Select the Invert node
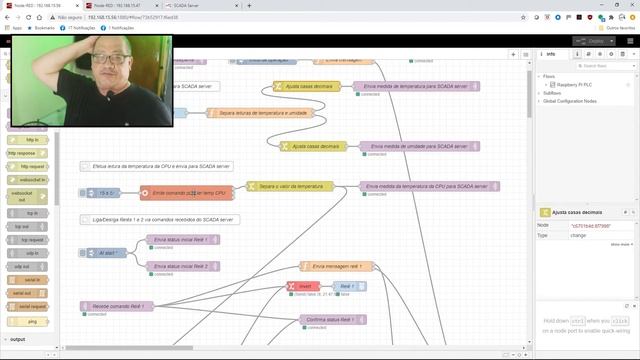This screenshot has width=640, height=360. coord(303,287)
